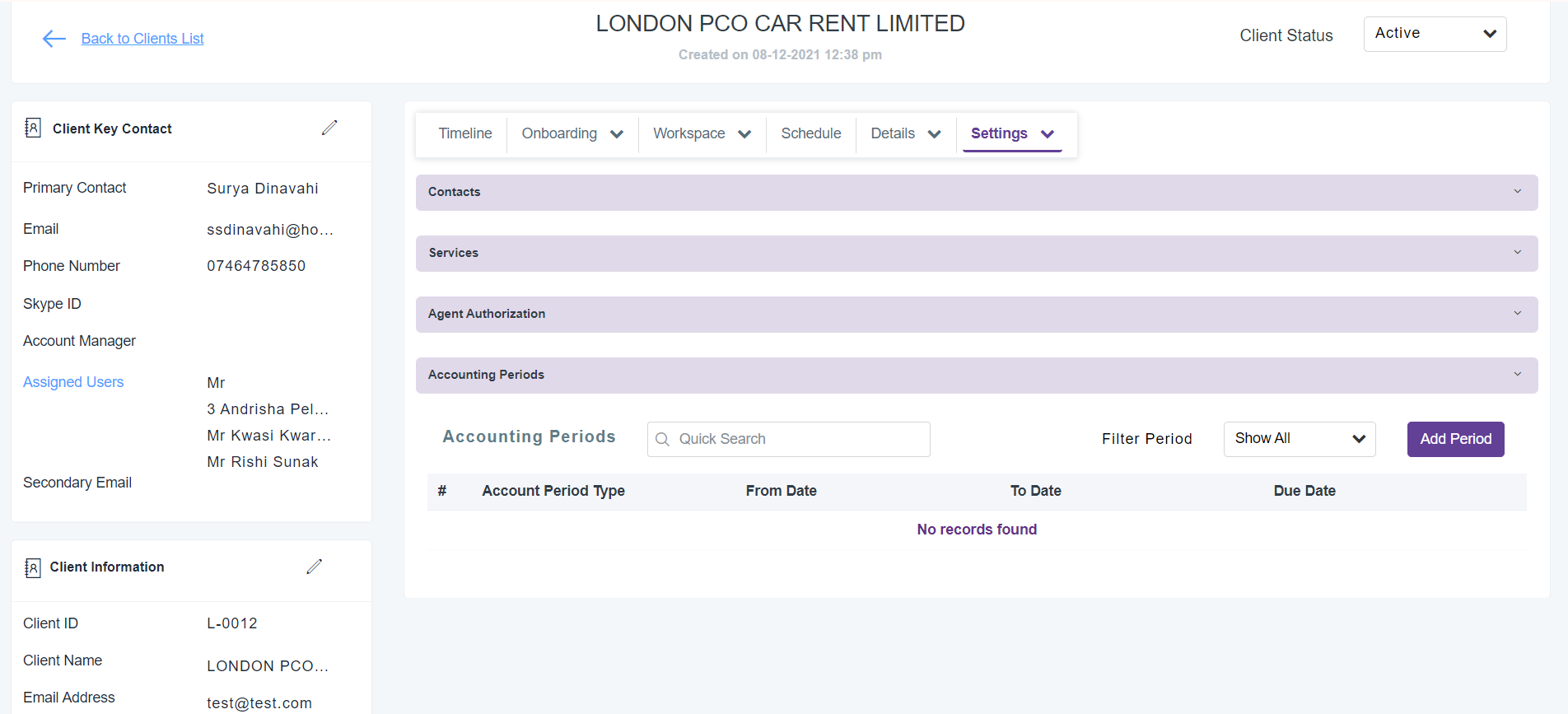This screenshot has width=1568, height=714.
Task: Open the Details tab menu
Action: tap(906, 133)
